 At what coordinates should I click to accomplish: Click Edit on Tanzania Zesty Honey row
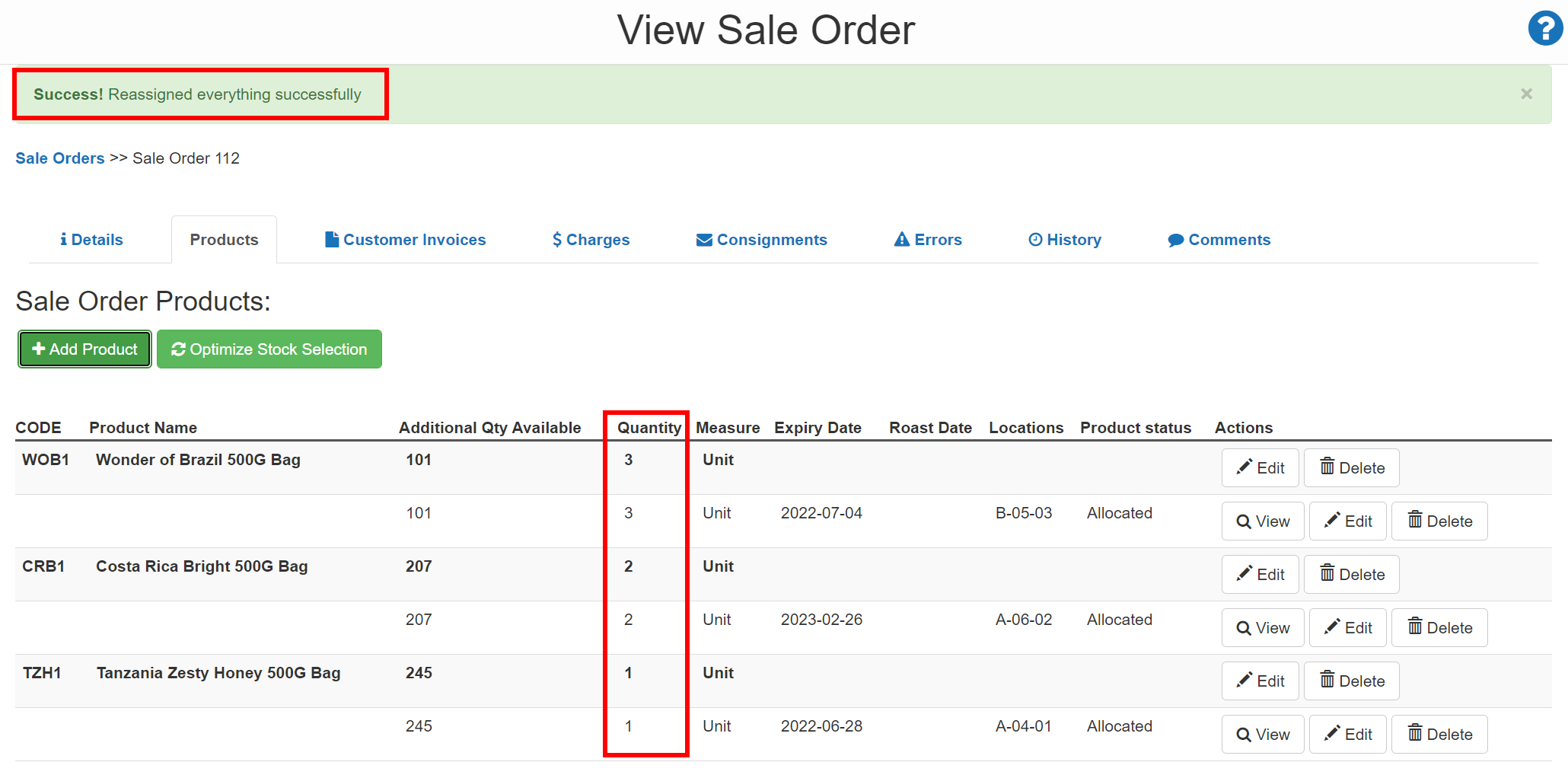(x=1260, y=681)
